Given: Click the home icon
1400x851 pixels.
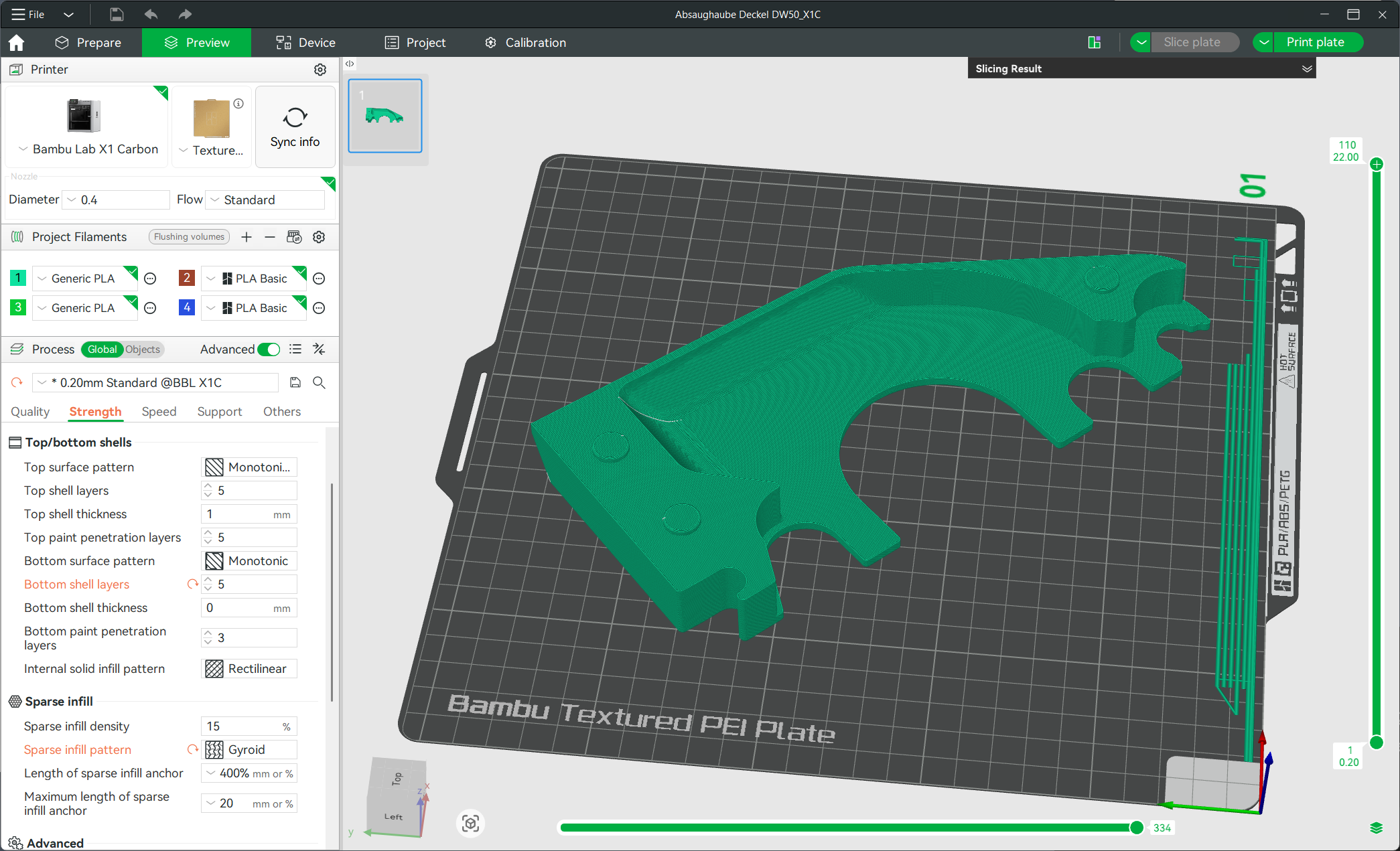Looking at the screenshot, I should [16, 43].
